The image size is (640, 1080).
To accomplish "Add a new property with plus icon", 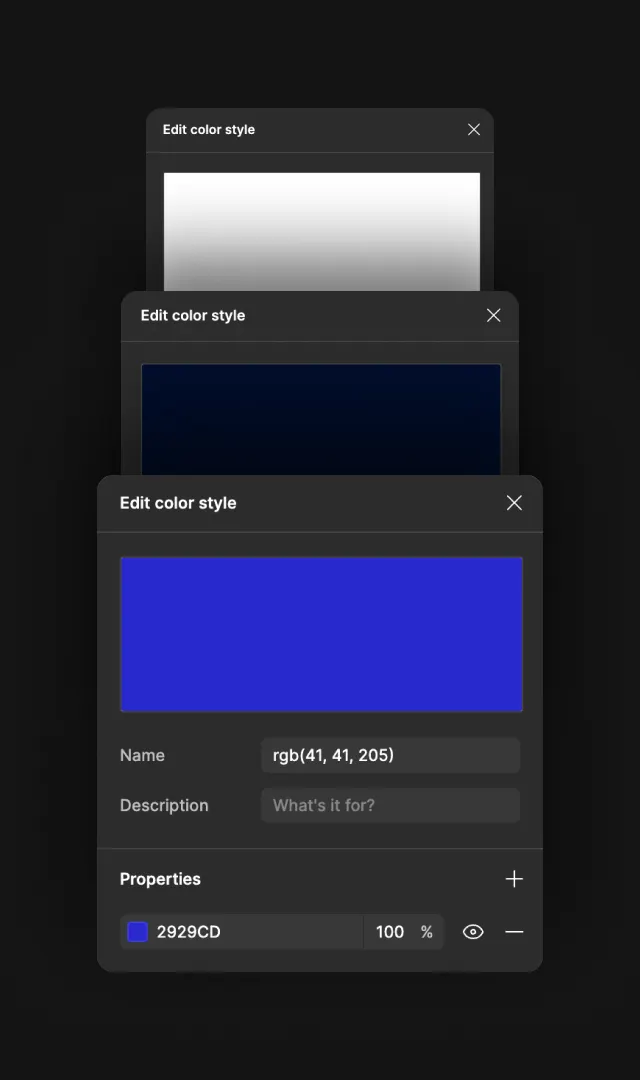I will pyautogui.click(x=514, y=879).
